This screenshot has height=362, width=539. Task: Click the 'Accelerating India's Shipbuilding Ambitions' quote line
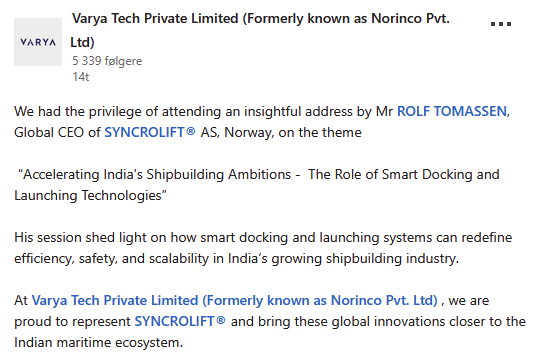(x=157, y=175)
